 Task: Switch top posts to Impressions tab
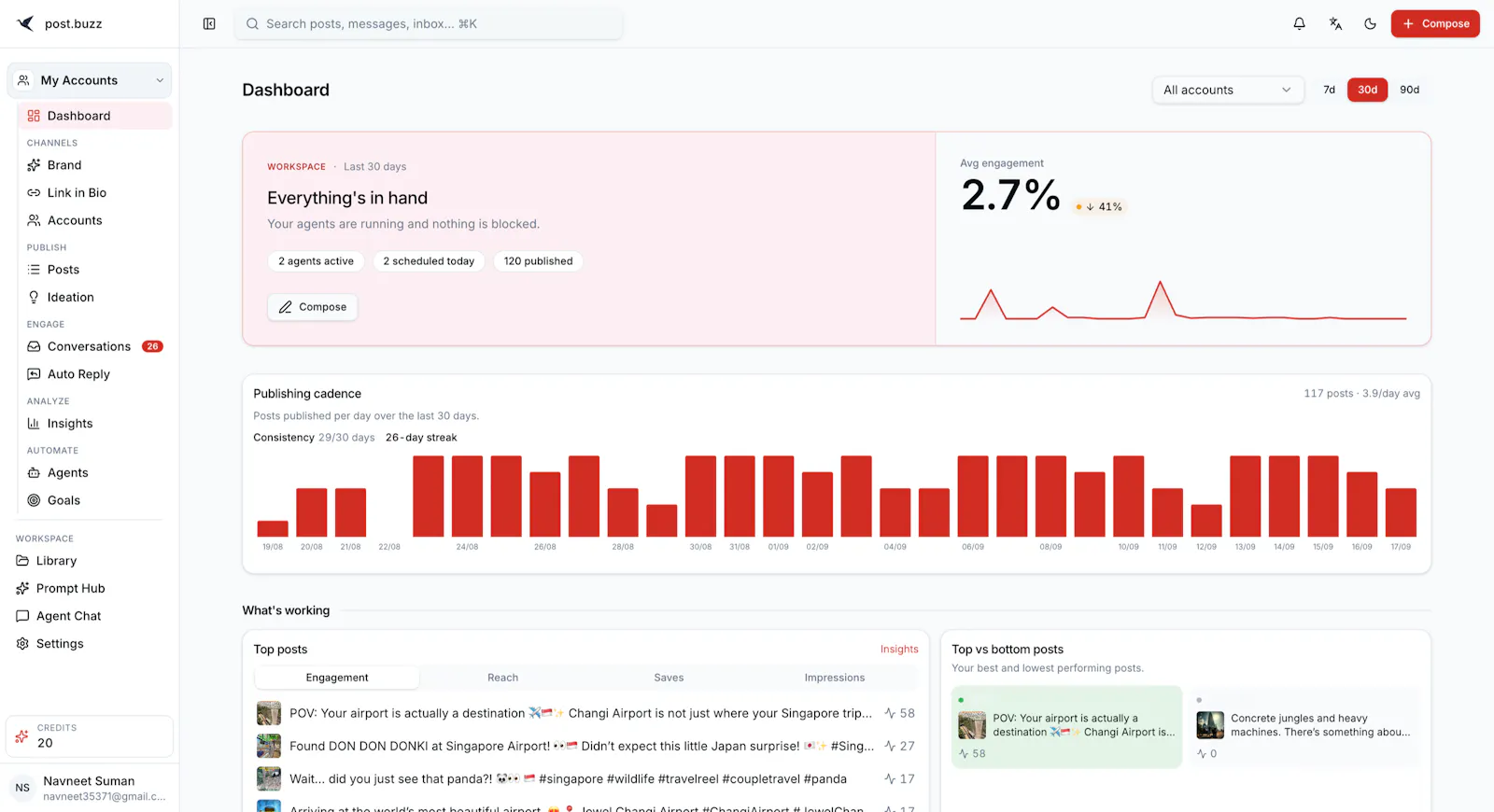coord(834,679)
